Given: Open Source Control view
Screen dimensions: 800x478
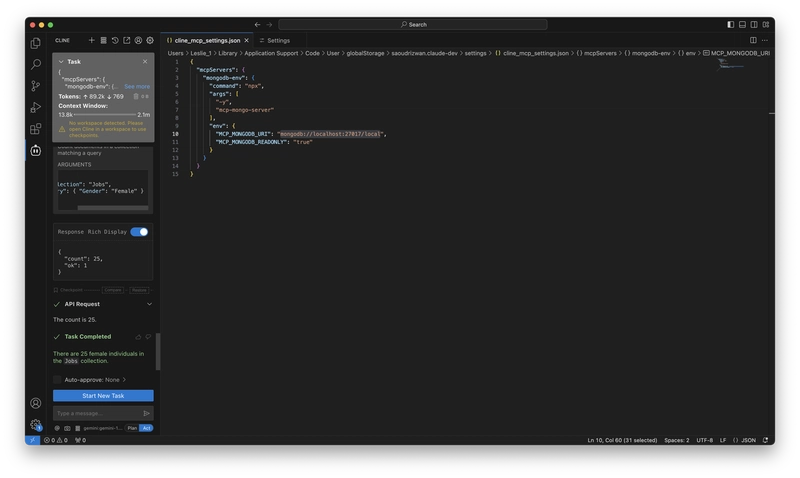Looking at the screenshot, I should 36,86.
